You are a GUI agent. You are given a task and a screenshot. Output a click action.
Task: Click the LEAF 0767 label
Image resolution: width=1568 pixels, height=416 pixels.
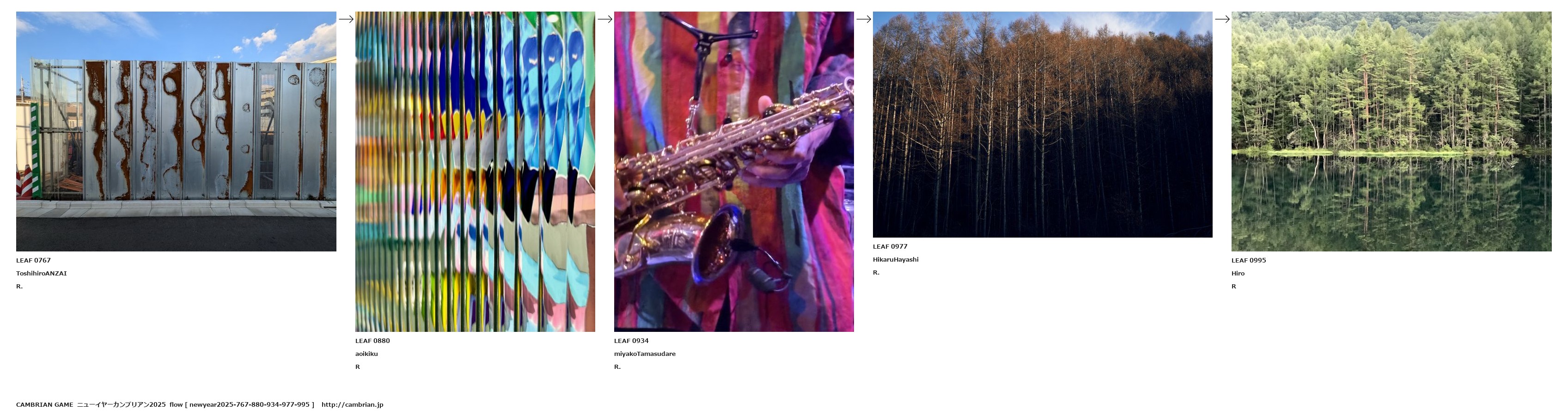[x=33, y=260]
